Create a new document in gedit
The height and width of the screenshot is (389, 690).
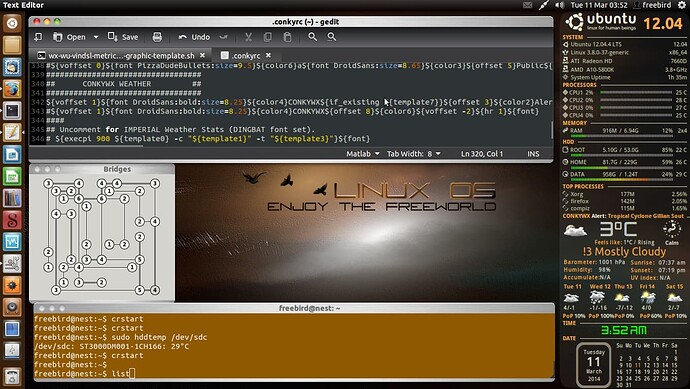(38, 37)
